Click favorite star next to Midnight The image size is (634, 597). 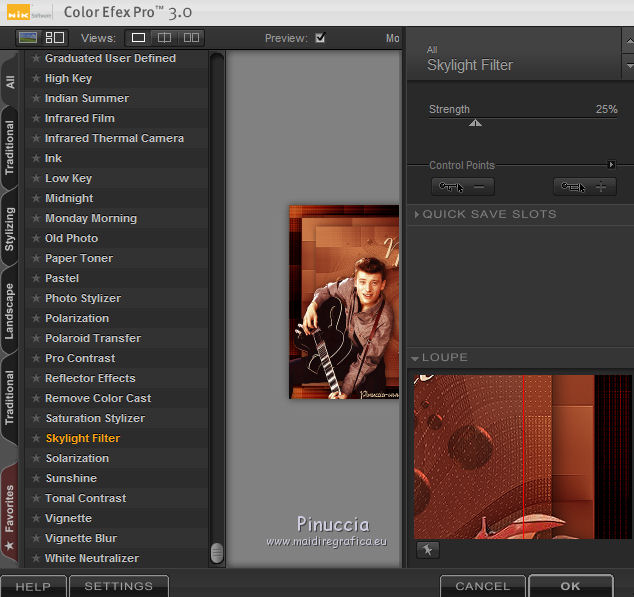point(36,199)
